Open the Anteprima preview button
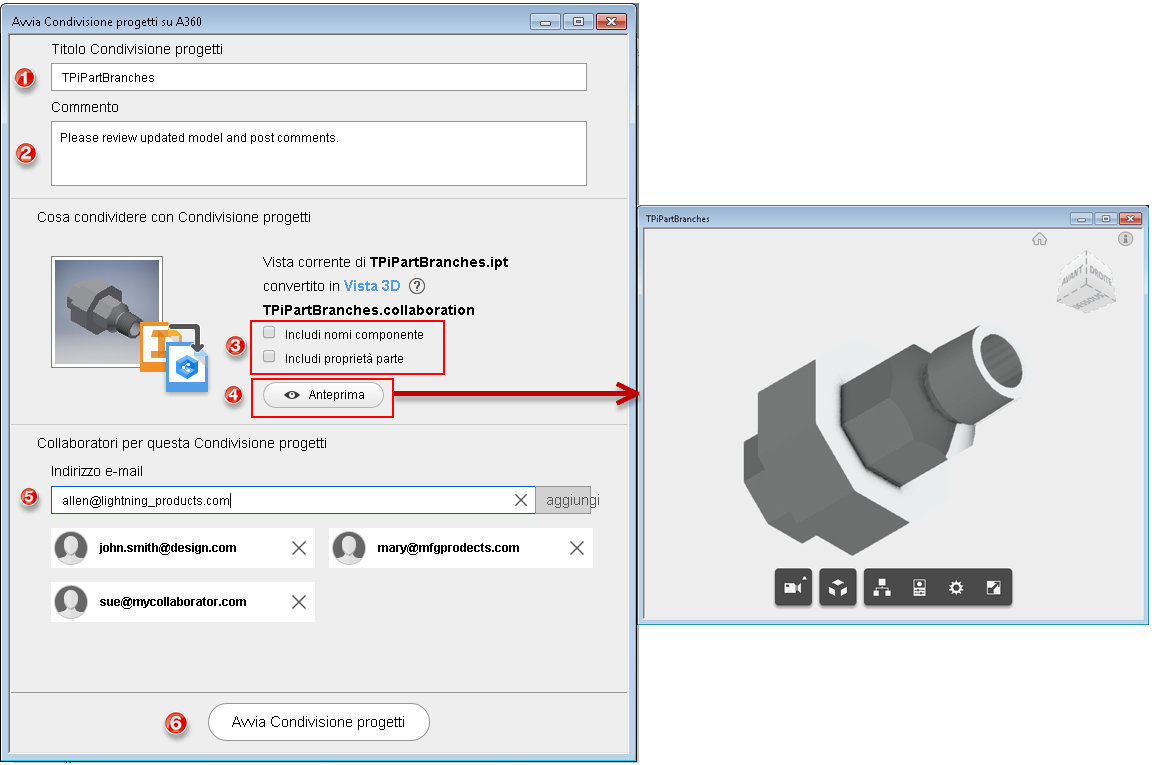Viewport: 1164px width, 765px height. click(x=324, y=395)
